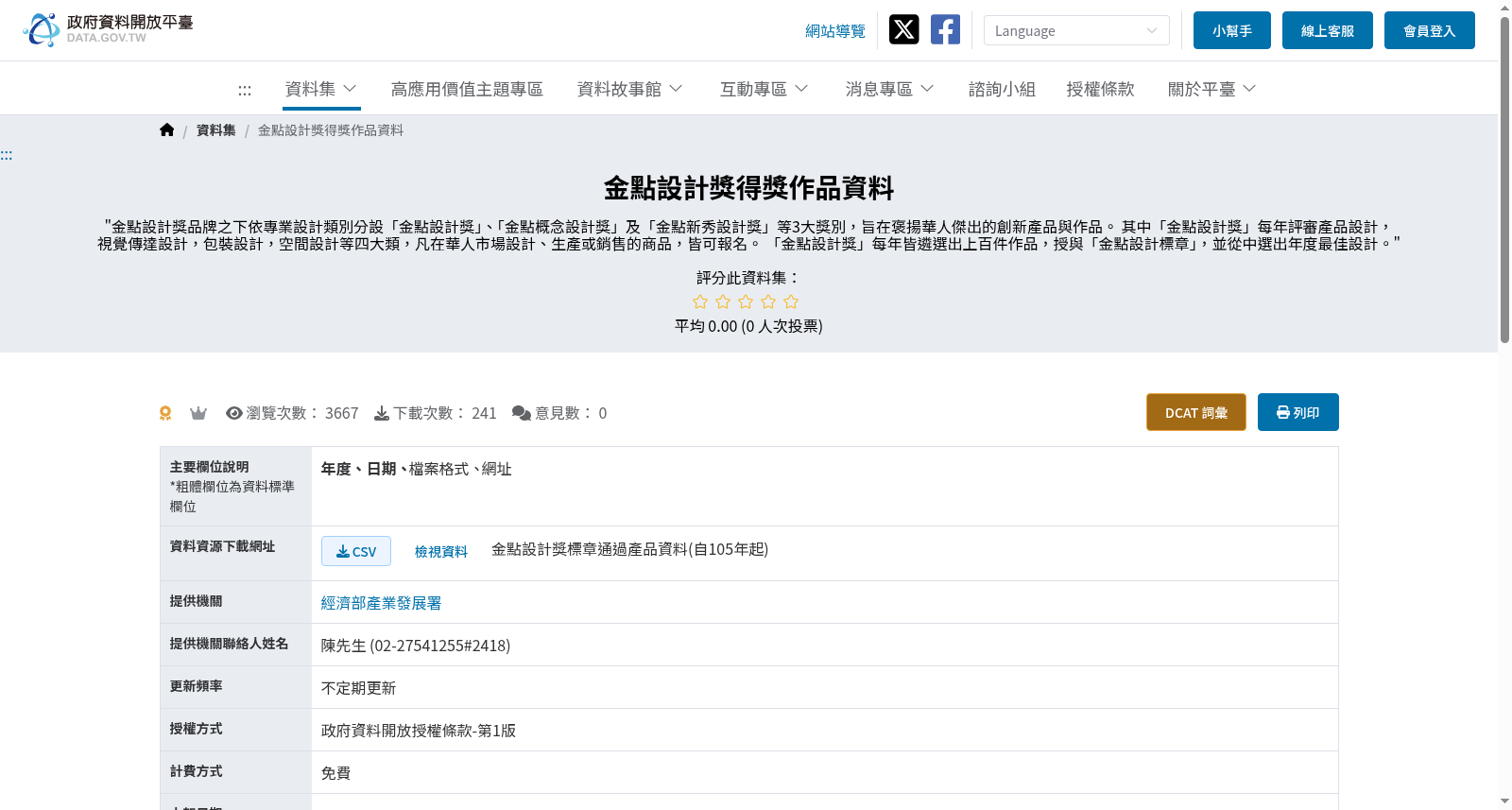This screenshot has width=1512, height=810.
Task: Click the 授權方式 row label
Action: (x=197, y=729)
